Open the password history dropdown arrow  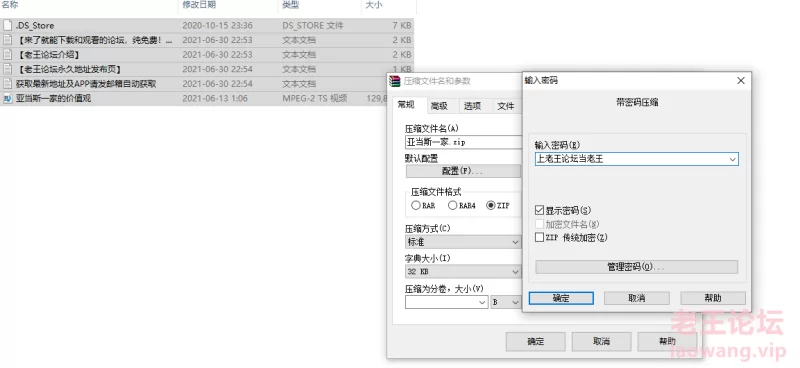(x=733, y=159)
